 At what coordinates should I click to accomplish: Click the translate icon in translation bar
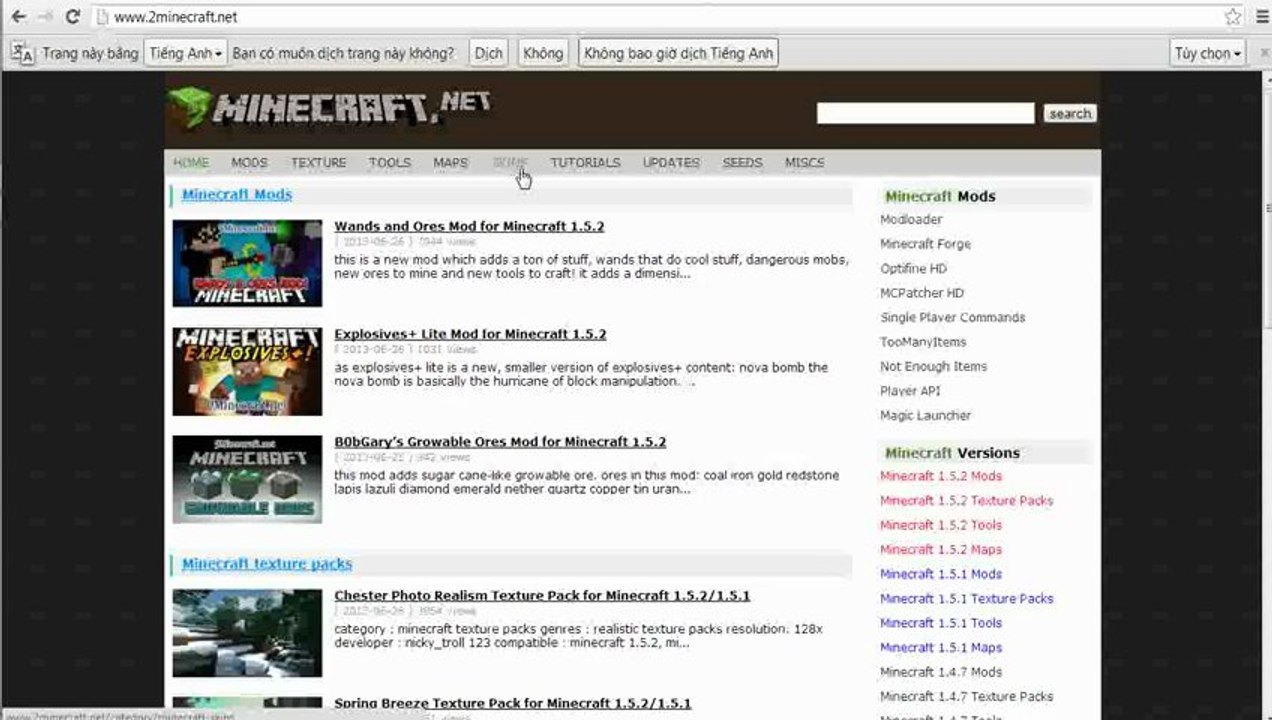pyautogui.click(x=23, y=53)
